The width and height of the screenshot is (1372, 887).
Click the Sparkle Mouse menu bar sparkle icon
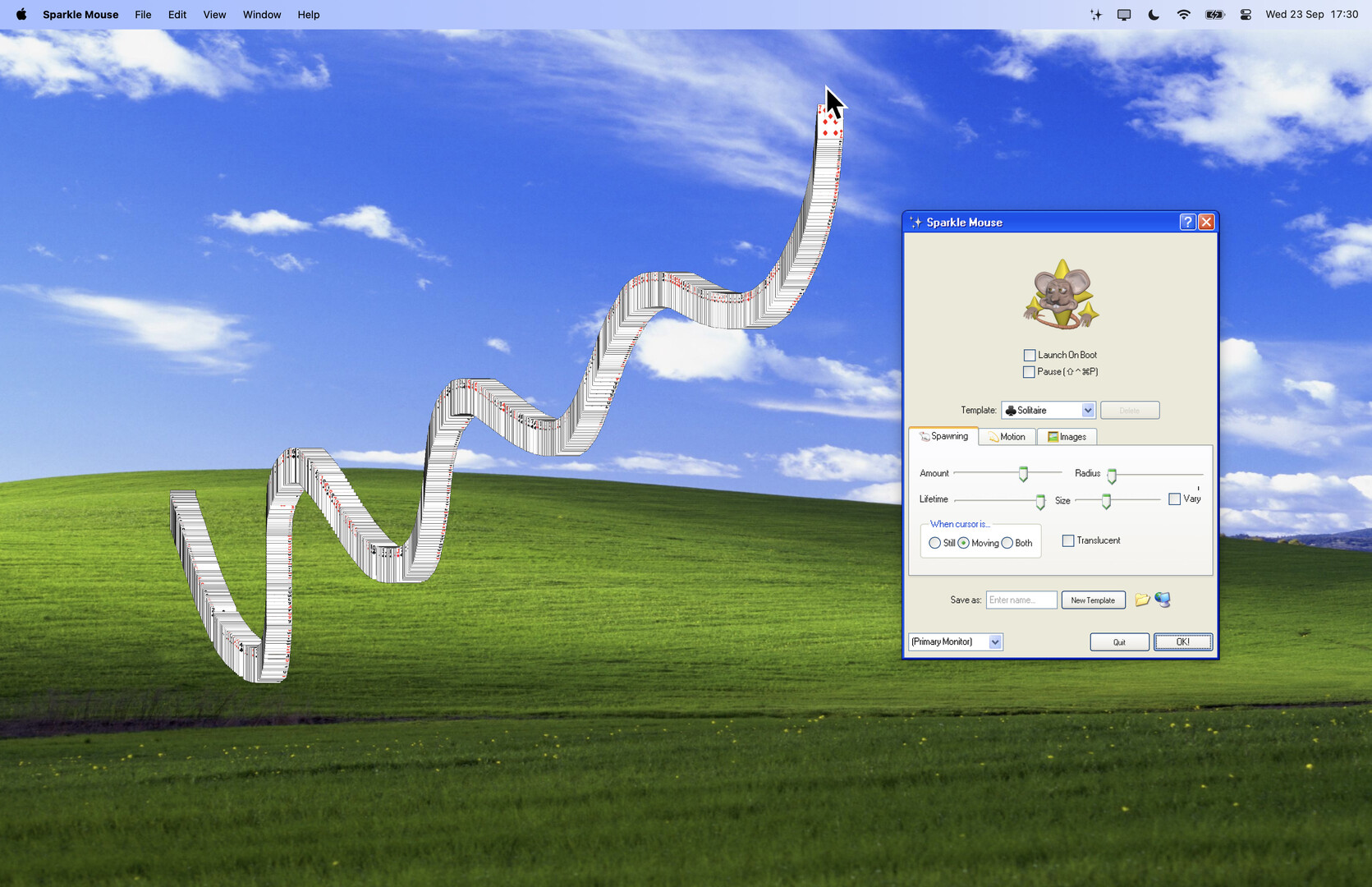pyautogui.click(x=1095, y=15)
